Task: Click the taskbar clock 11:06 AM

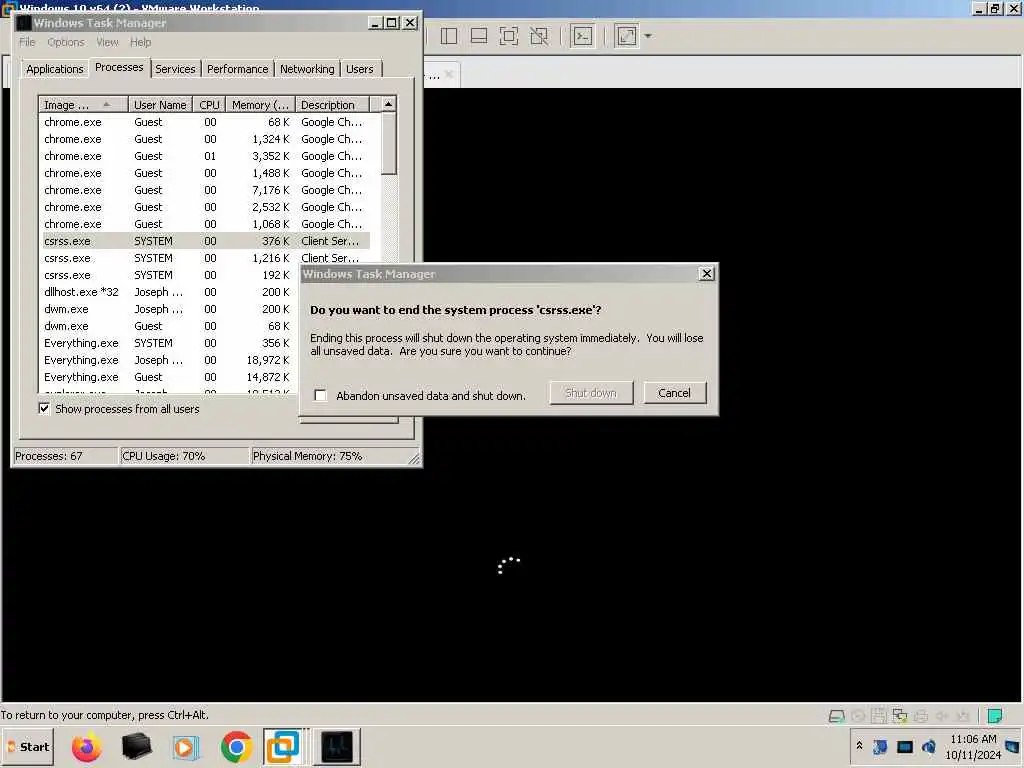Action: 973,739
